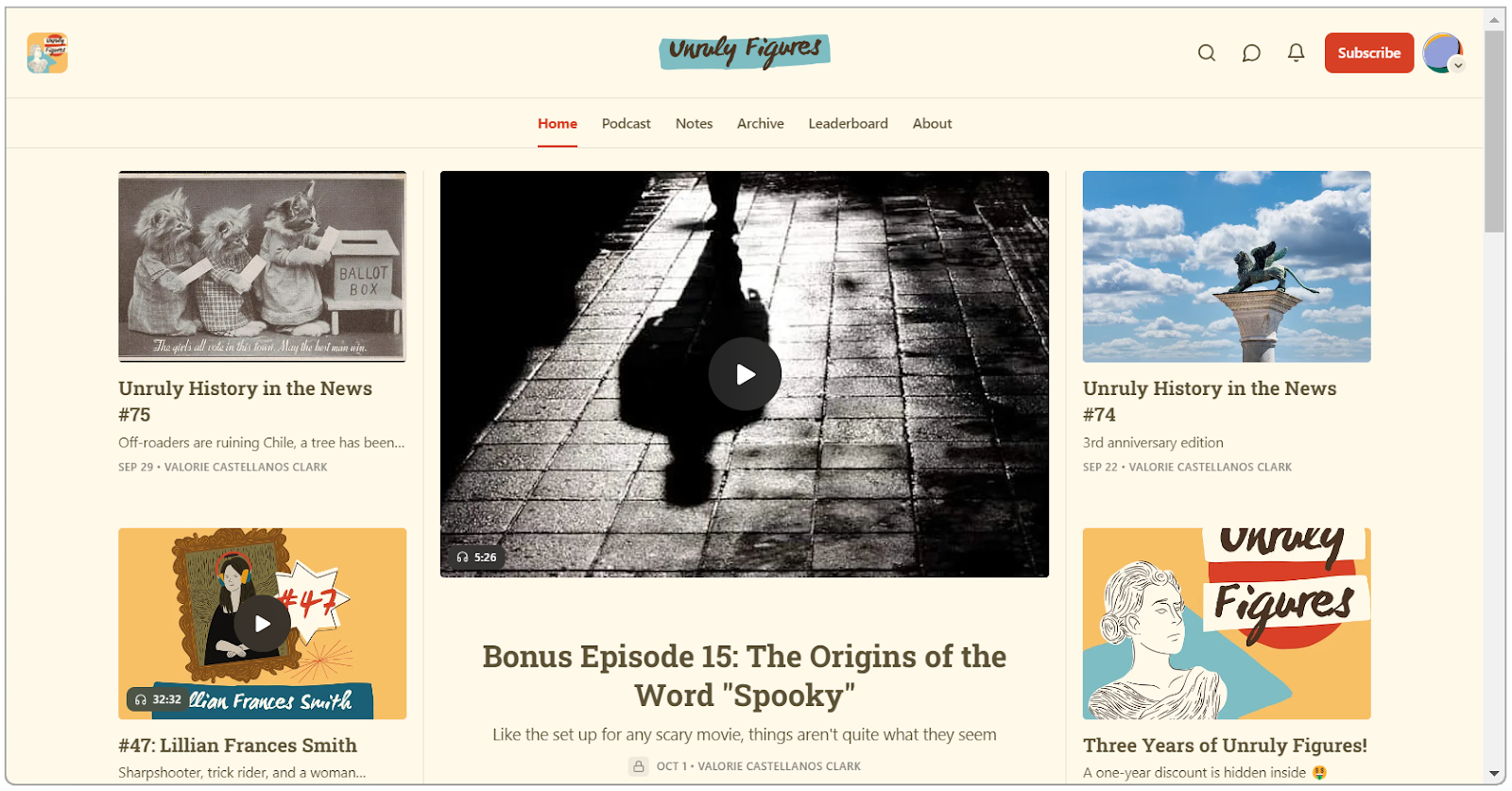Click the winged lion statue thumbnail
The image size is (1512, 791).
[x=1227, y=267]
